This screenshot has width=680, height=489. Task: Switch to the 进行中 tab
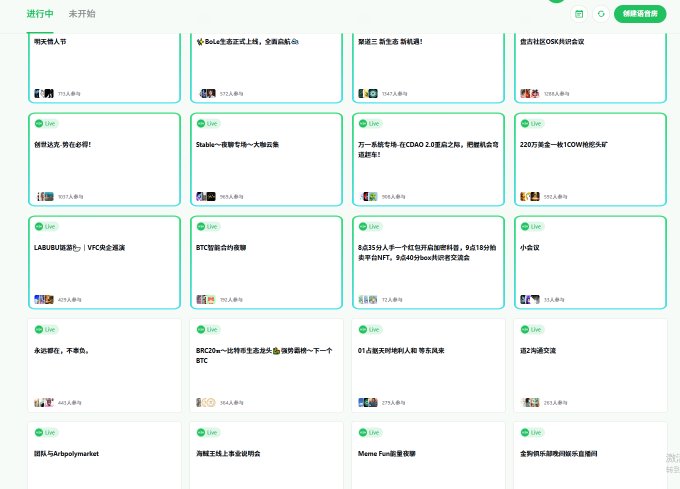[x=40, y=14]
